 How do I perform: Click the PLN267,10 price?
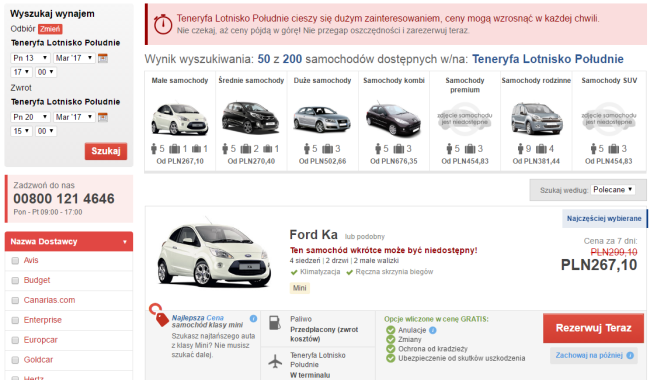(x=599, y=265)
